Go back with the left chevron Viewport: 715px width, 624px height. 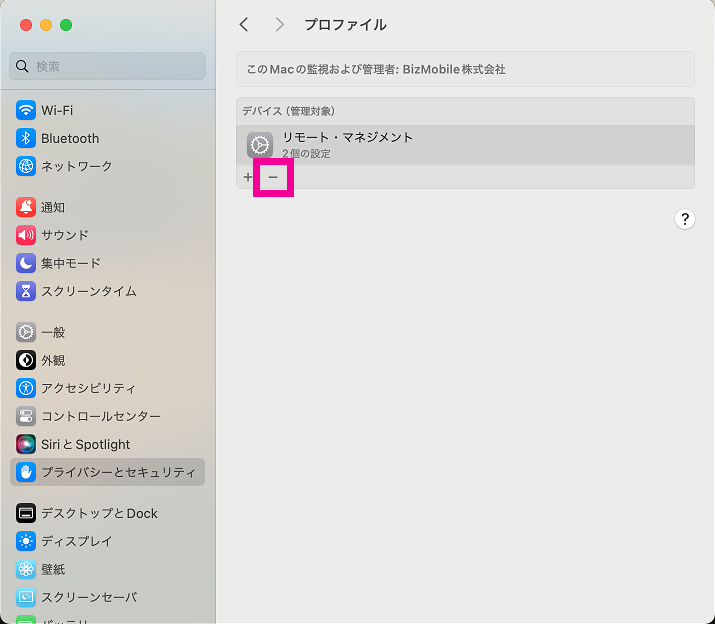[x=244, y=25]
